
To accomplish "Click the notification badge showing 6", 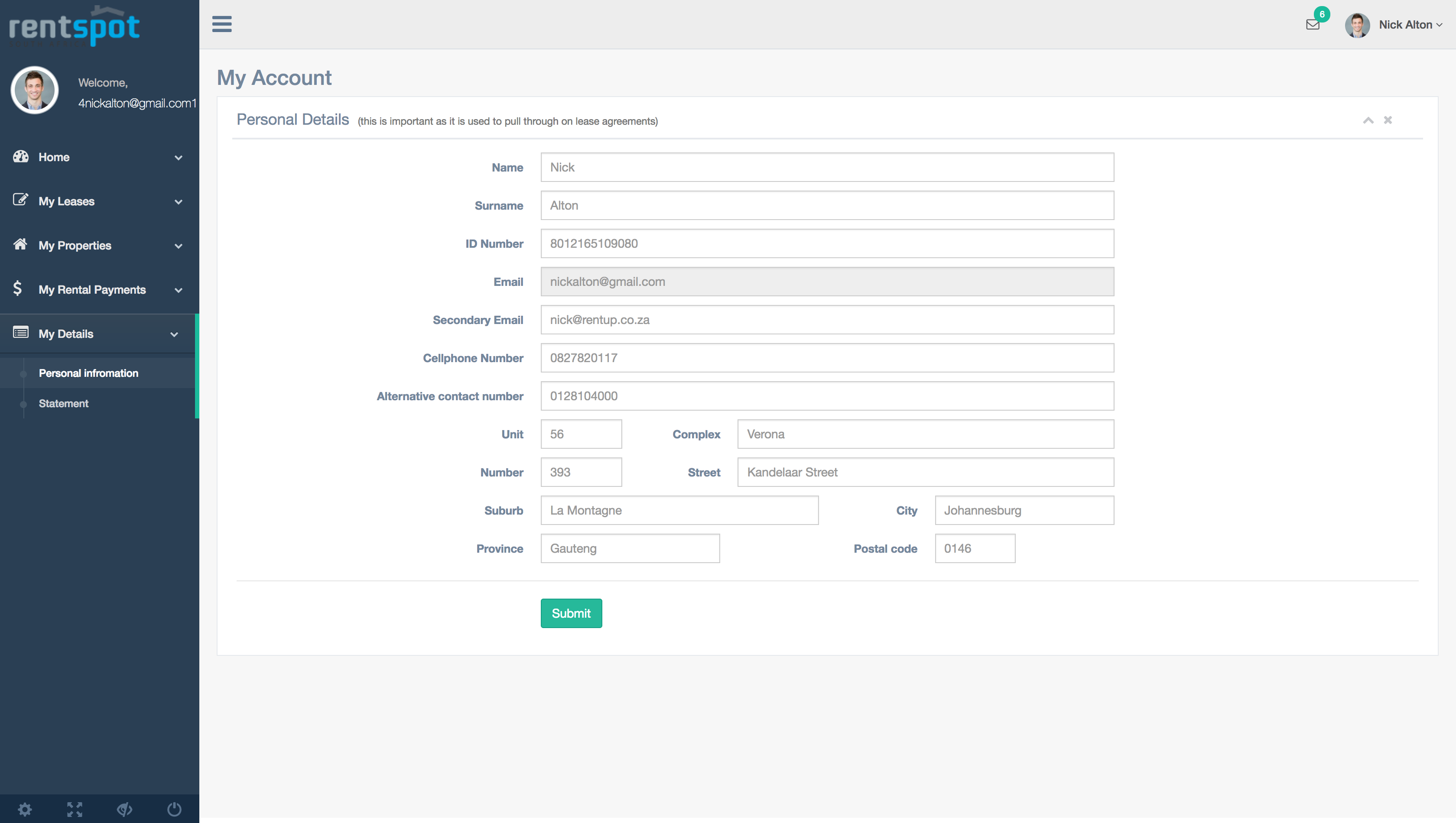I will 1322,14.
